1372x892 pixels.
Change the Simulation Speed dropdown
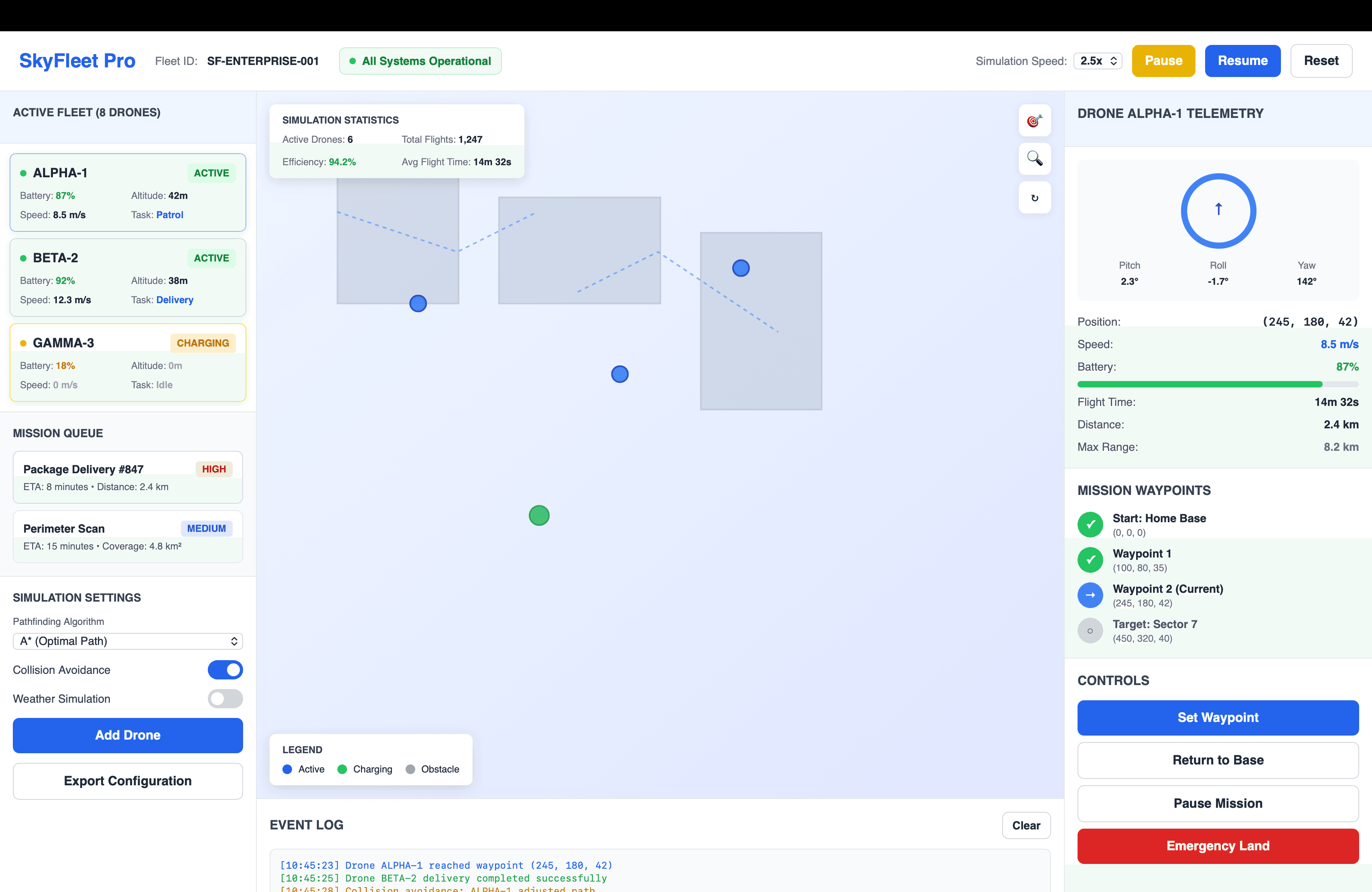pyautogui.click(x=1097, y=61)
